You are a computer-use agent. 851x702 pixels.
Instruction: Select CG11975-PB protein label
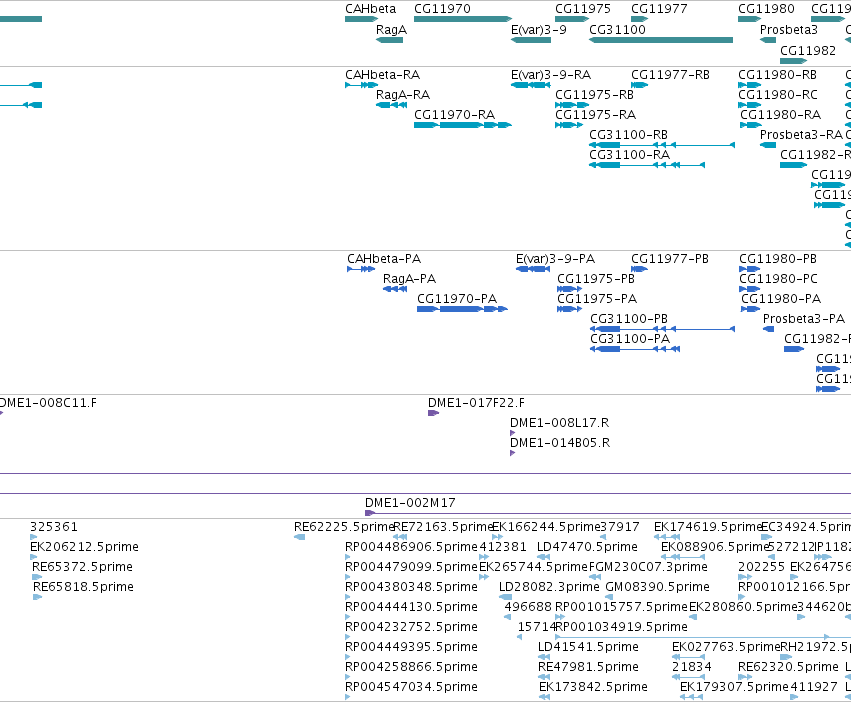click(x=596, y=279)
